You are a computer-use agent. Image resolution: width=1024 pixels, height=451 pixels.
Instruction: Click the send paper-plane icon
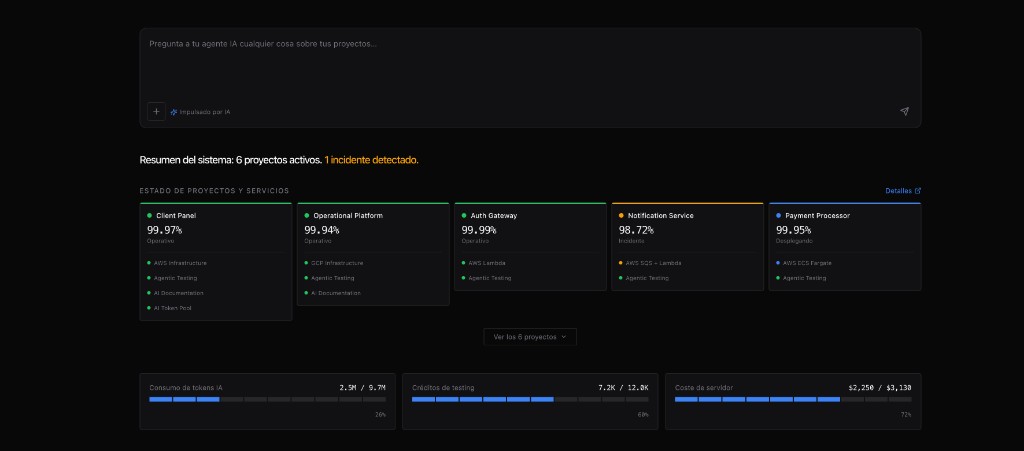(x=904, y=112)
